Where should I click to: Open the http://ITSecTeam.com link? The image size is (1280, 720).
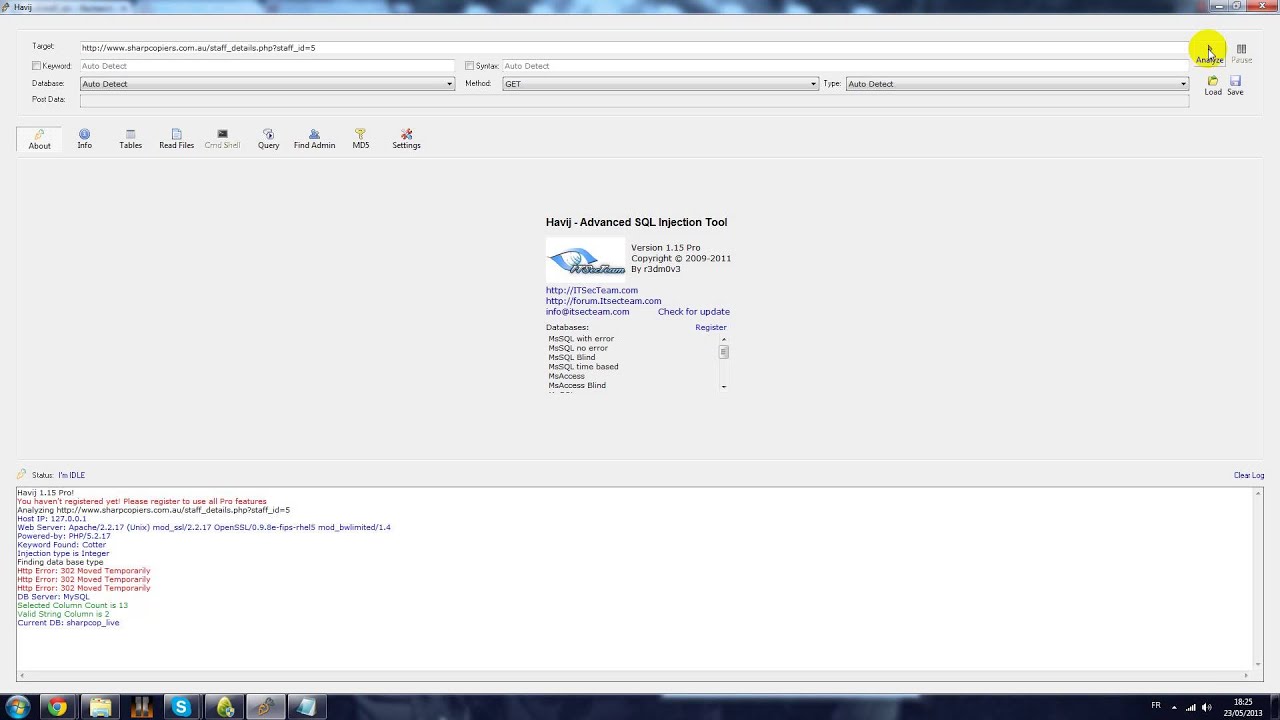click(x=592, y=290)
